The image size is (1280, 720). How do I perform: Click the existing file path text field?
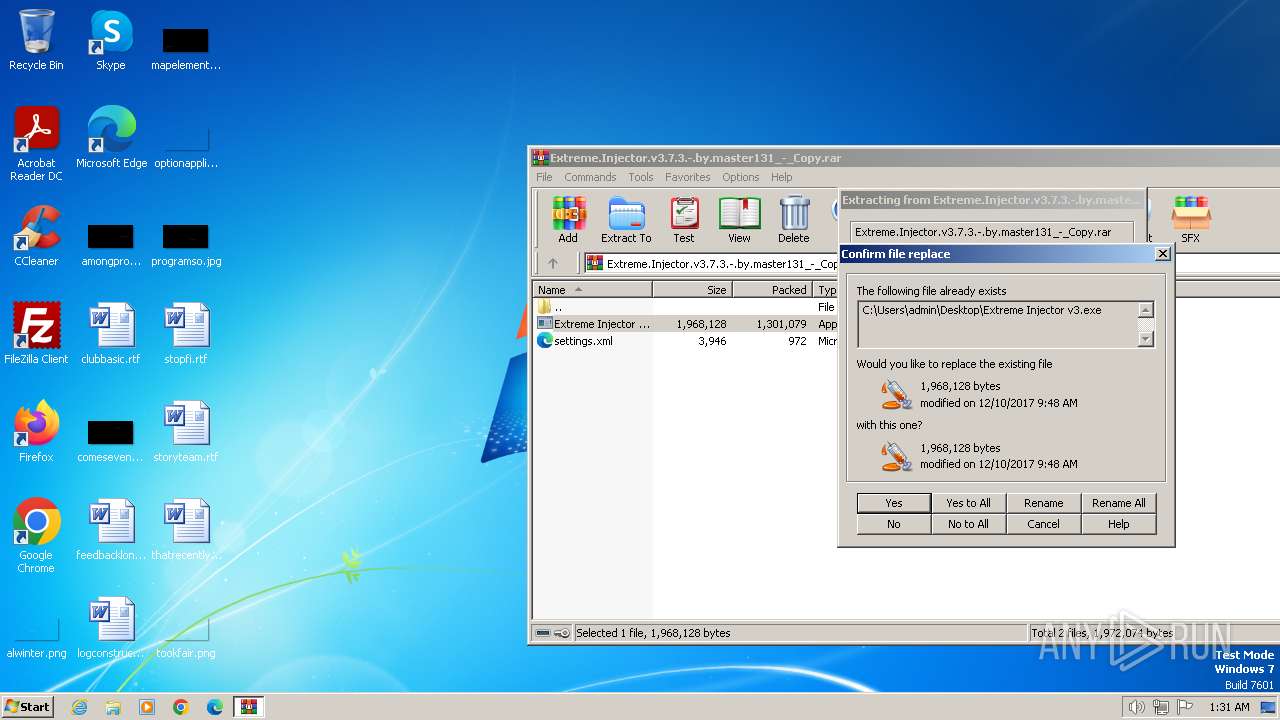[998, 324]
